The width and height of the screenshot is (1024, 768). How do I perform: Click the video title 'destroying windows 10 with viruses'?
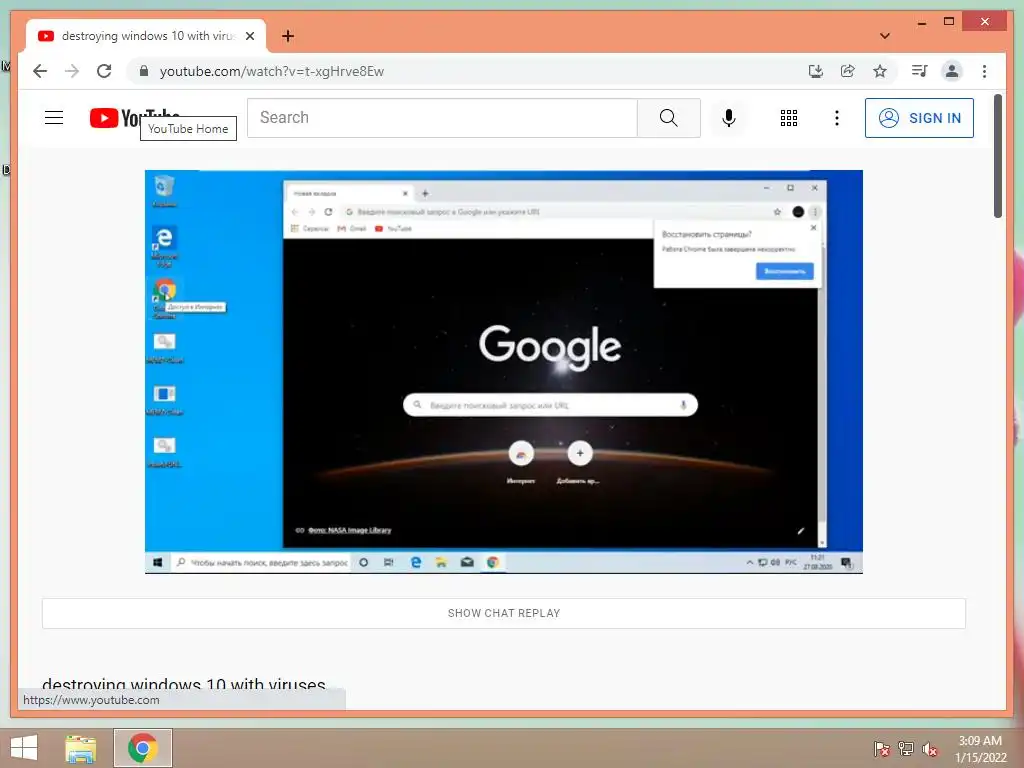pyautogui.click(x=184, y=685)
